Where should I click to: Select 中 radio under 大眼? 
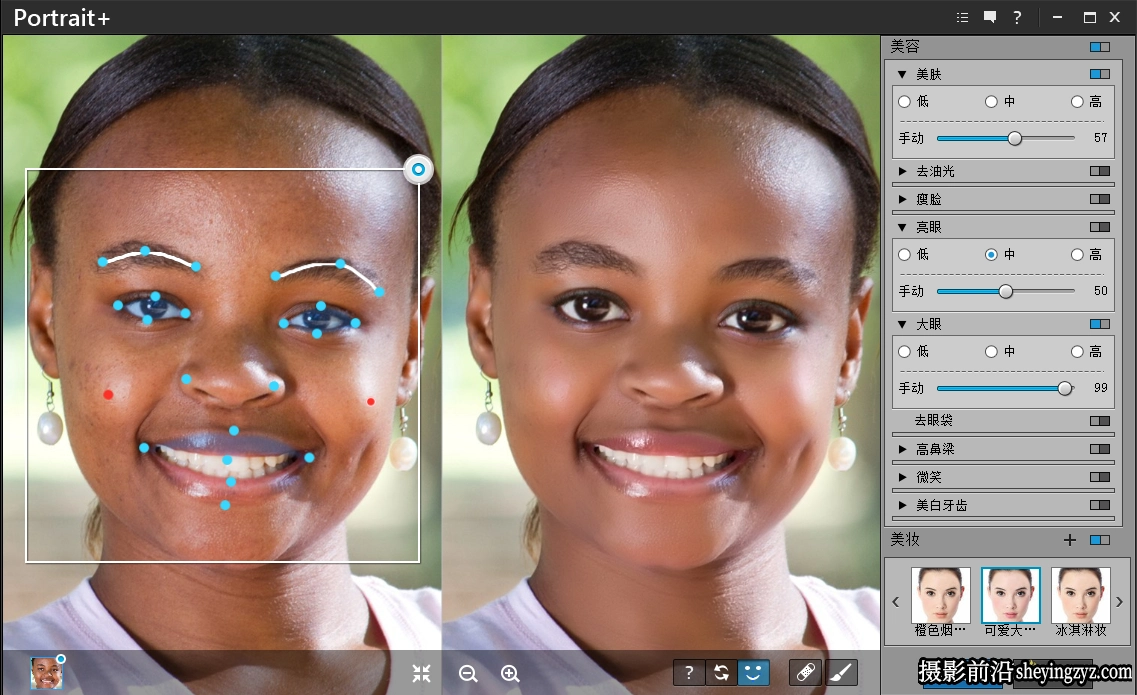(x=991, y=352)
